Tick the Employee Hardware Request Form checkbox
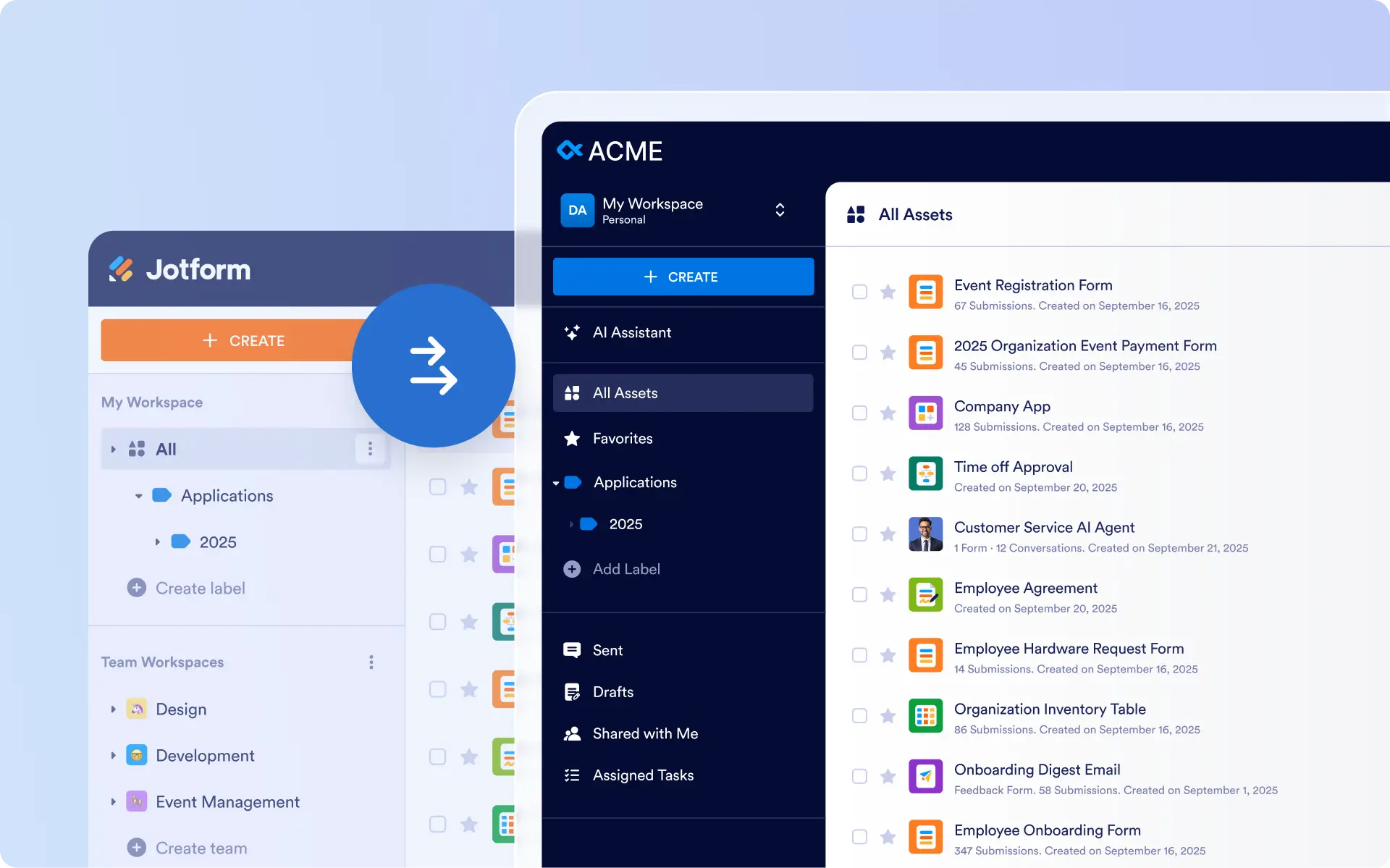Image resolution: width=1390 pixels, height=868 pixels. [x=859, y=655]
